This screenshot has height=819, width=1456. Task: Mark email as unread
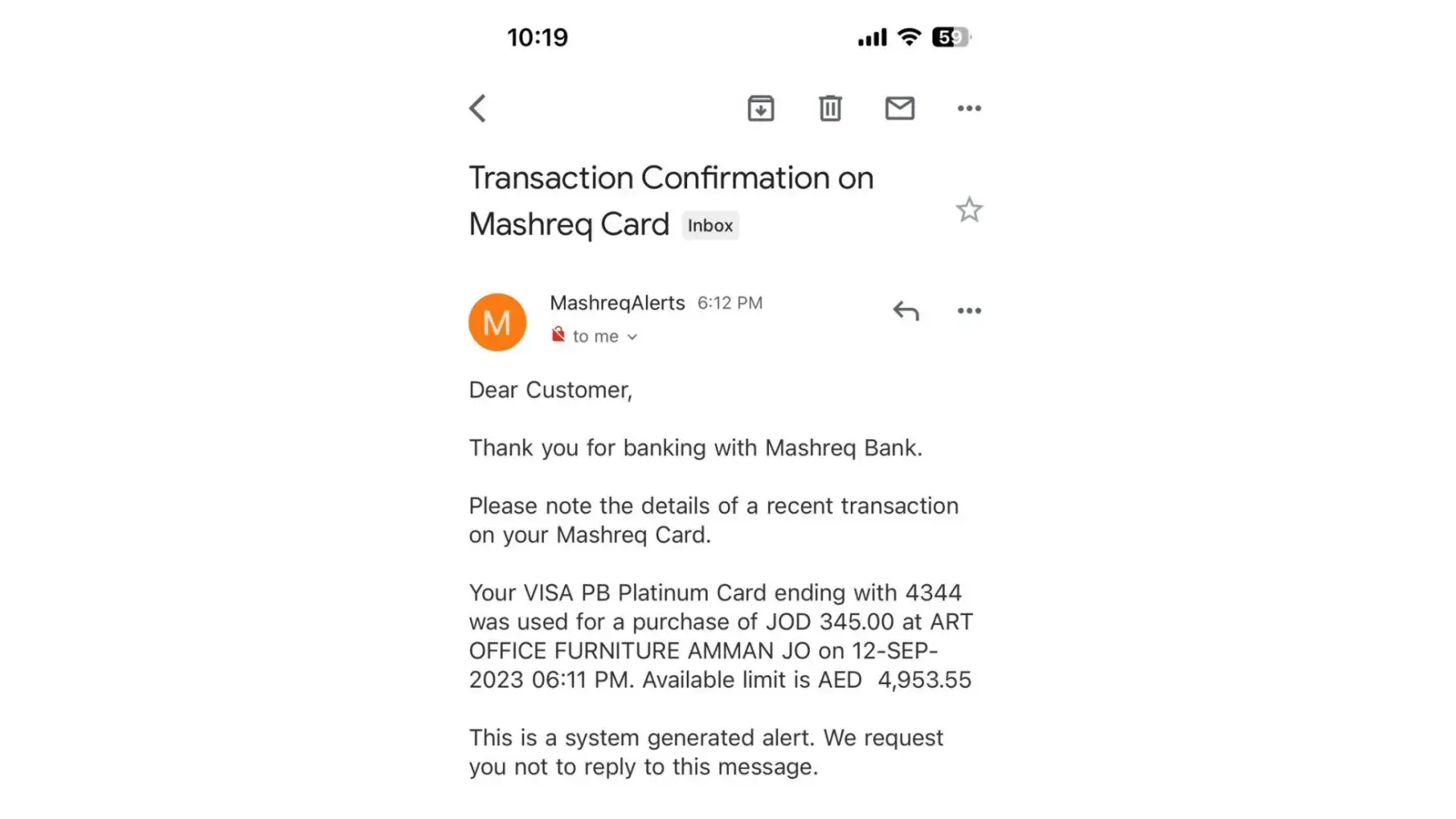click(900, 108)
